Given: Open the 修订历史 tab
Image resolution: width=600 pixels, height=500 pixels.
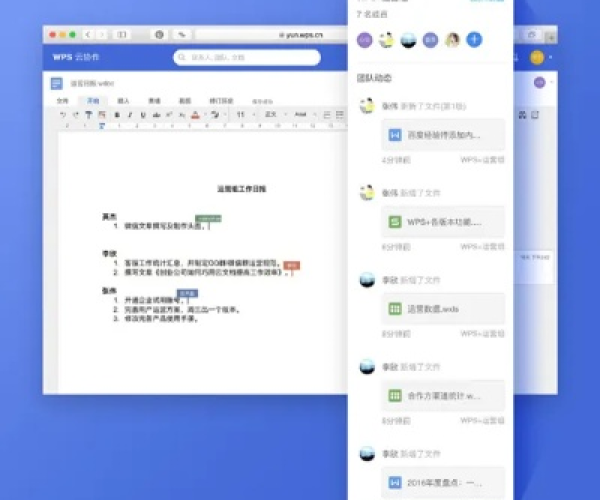Looking at the screenshot, I should pyautogui.click(x=221, y=101).
